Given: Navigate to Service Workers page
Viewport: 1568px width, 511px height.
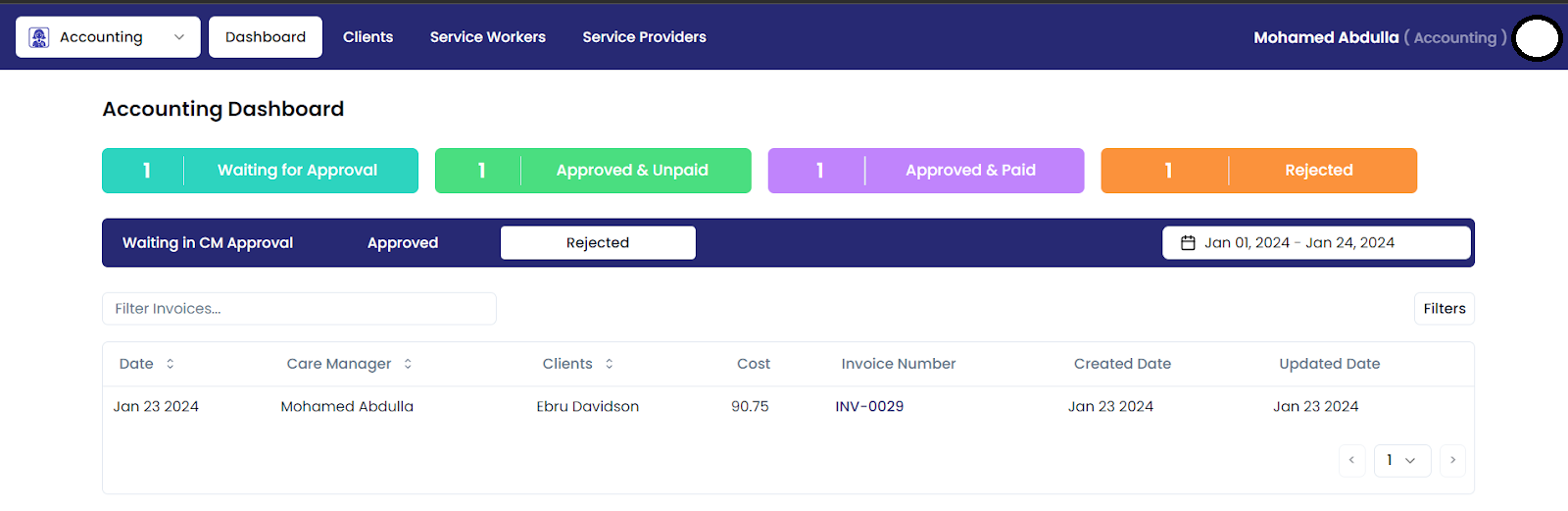Looking at the screenshot, I should tap(487, 37).
